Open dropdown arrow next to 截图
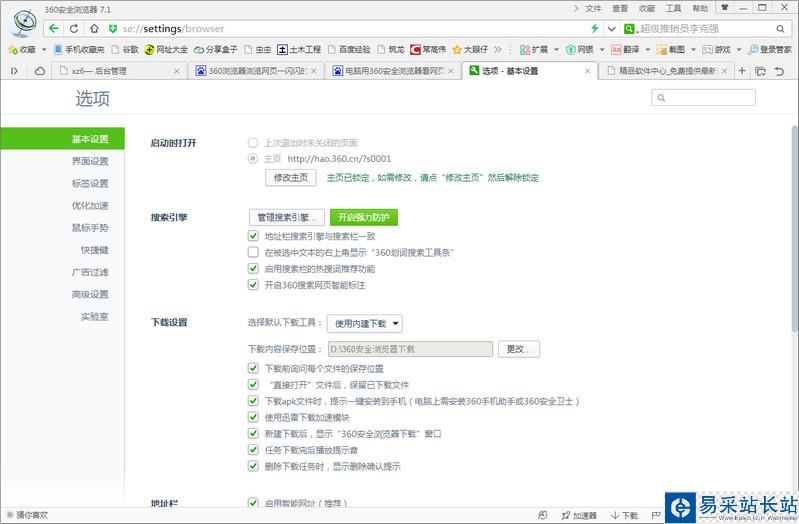Screen dimensions: 799x524 click(693, 49)
